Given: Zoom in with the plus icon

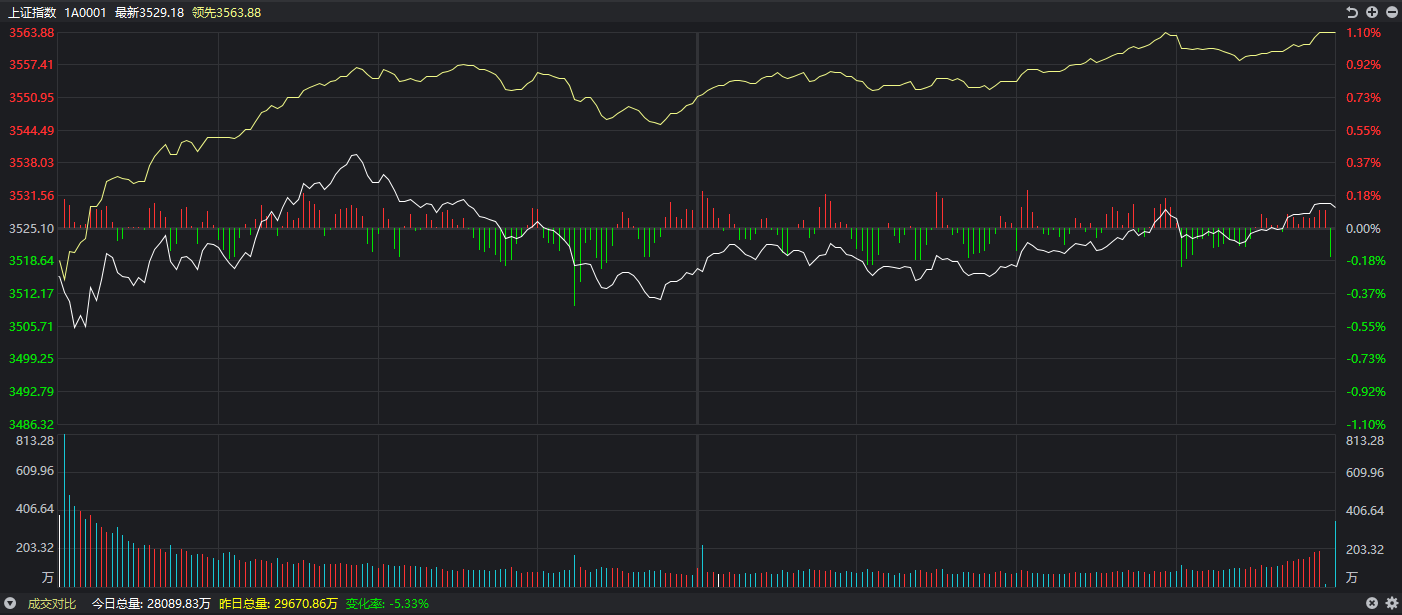Looking at the screenshot, I should [1372, 12].
